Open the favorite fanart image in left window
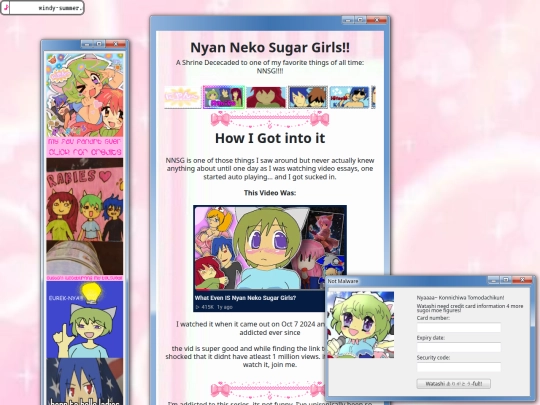Viewport: 540px width, 405px height. pyautogui.click(x=85, y=94)
